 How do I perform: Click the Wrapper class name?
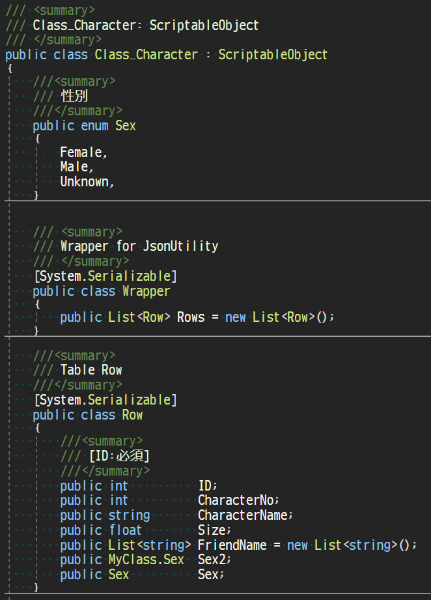tap(146, 292)
